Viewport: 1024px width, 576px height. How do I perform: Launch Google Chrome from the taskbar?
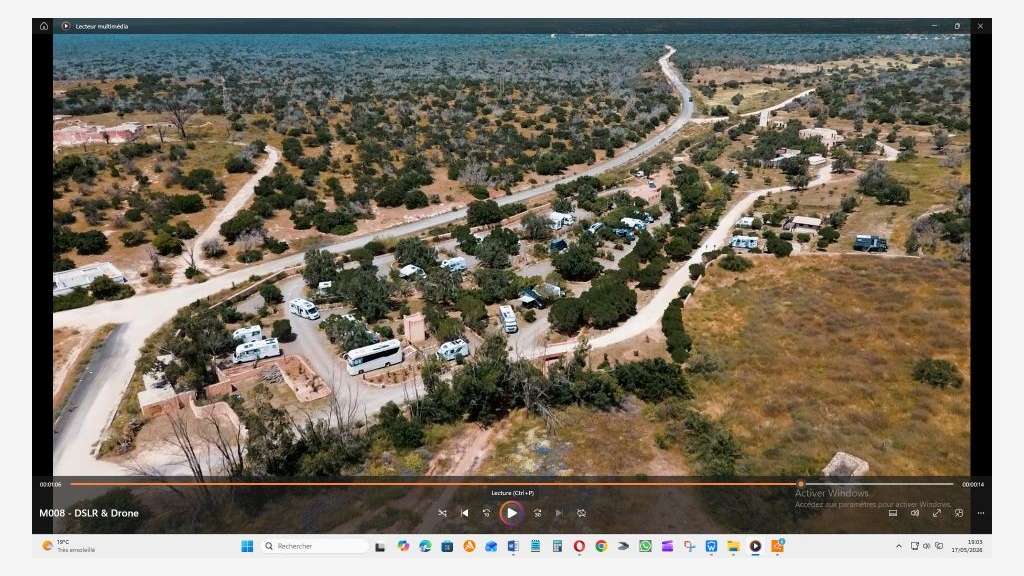[601, 546]
